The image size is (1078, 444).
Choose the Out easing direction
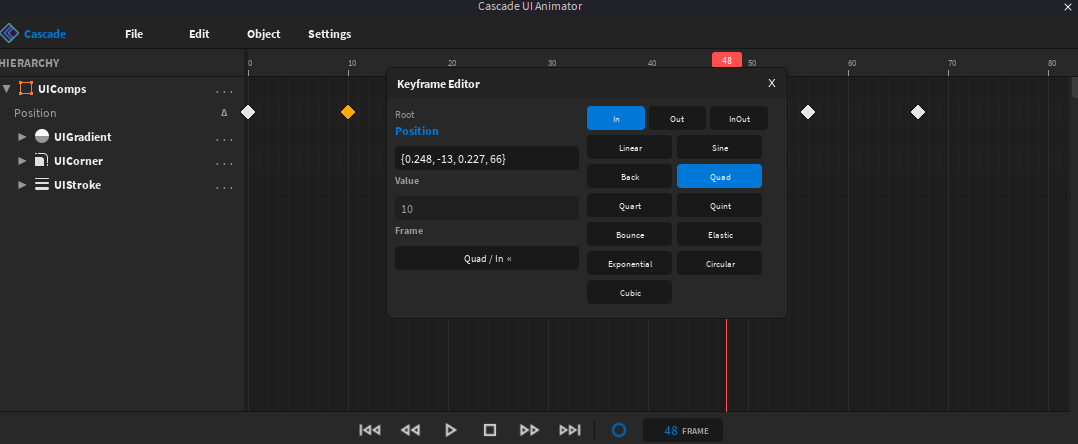pos(677,118)
